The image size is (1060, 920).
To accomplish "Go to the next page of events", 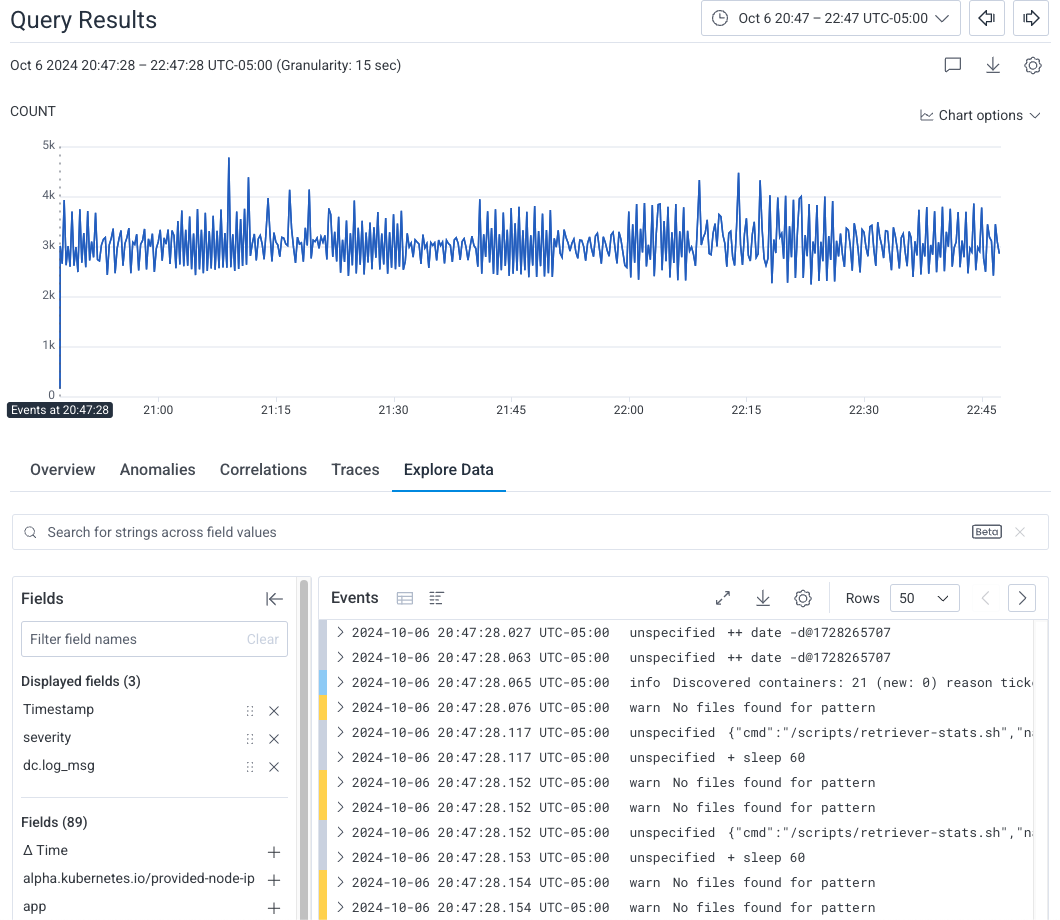I will click(1021, 597).
